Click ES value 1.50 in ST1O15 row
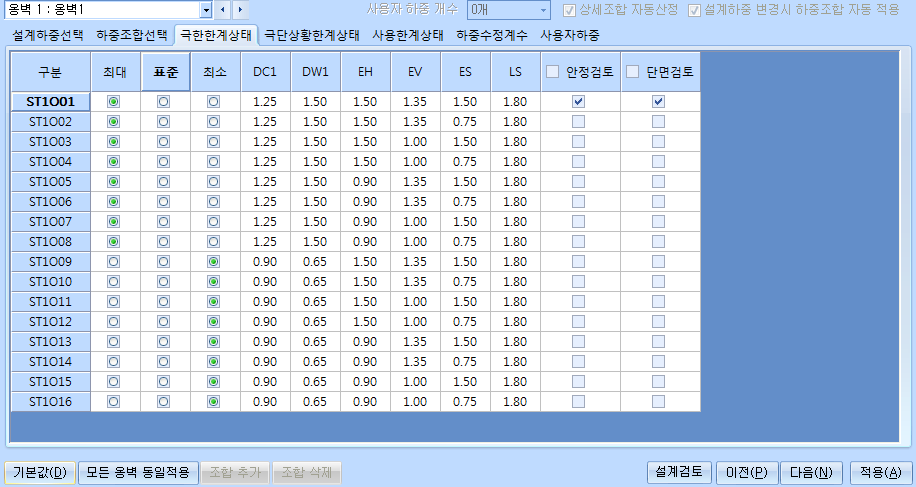The height and width of the screenshot is (487, 916). pyautogui.click(x=466, y=381)
